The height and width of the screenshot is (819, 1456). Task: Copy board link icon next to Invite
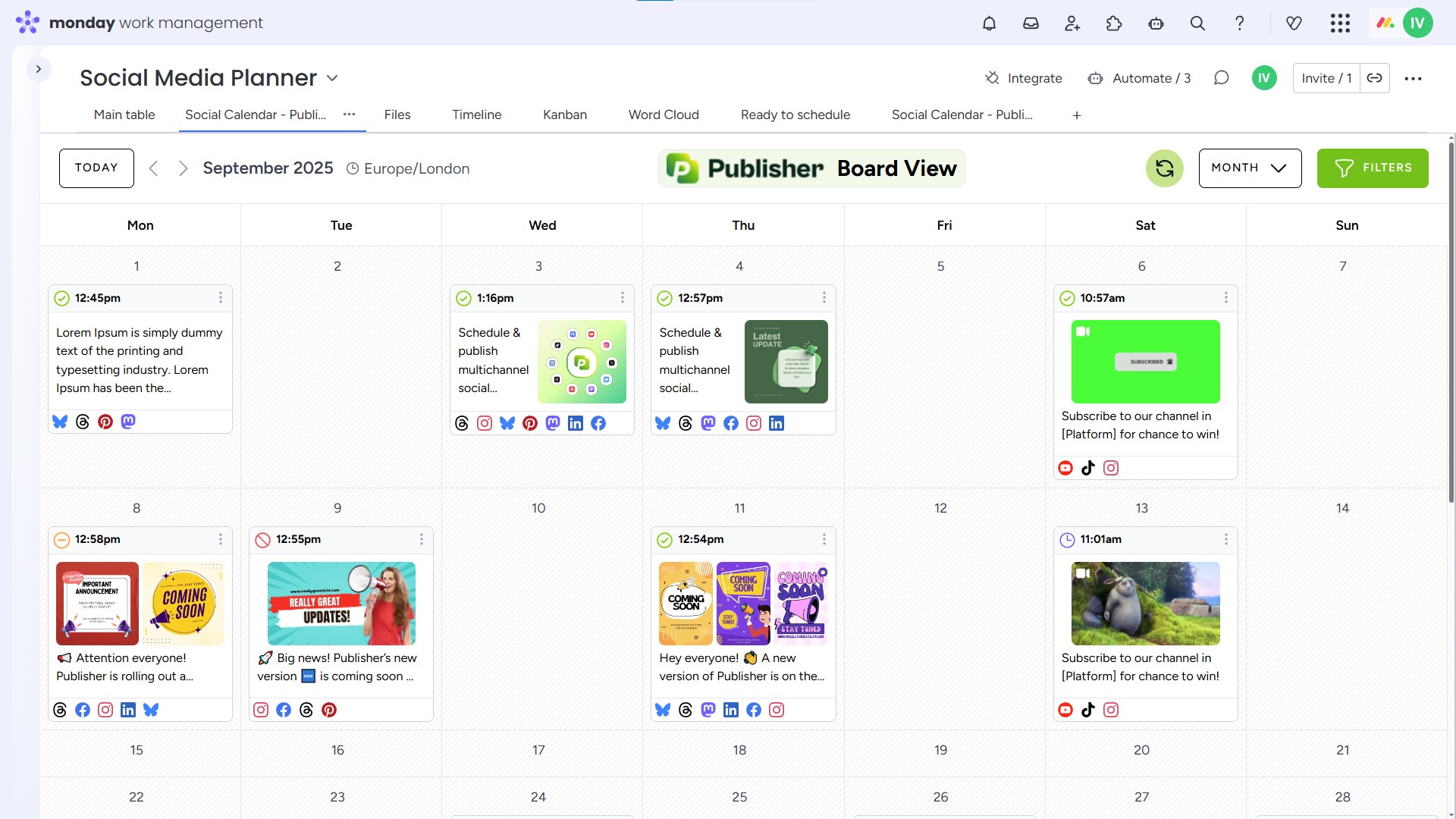(x=1374, y=78)
